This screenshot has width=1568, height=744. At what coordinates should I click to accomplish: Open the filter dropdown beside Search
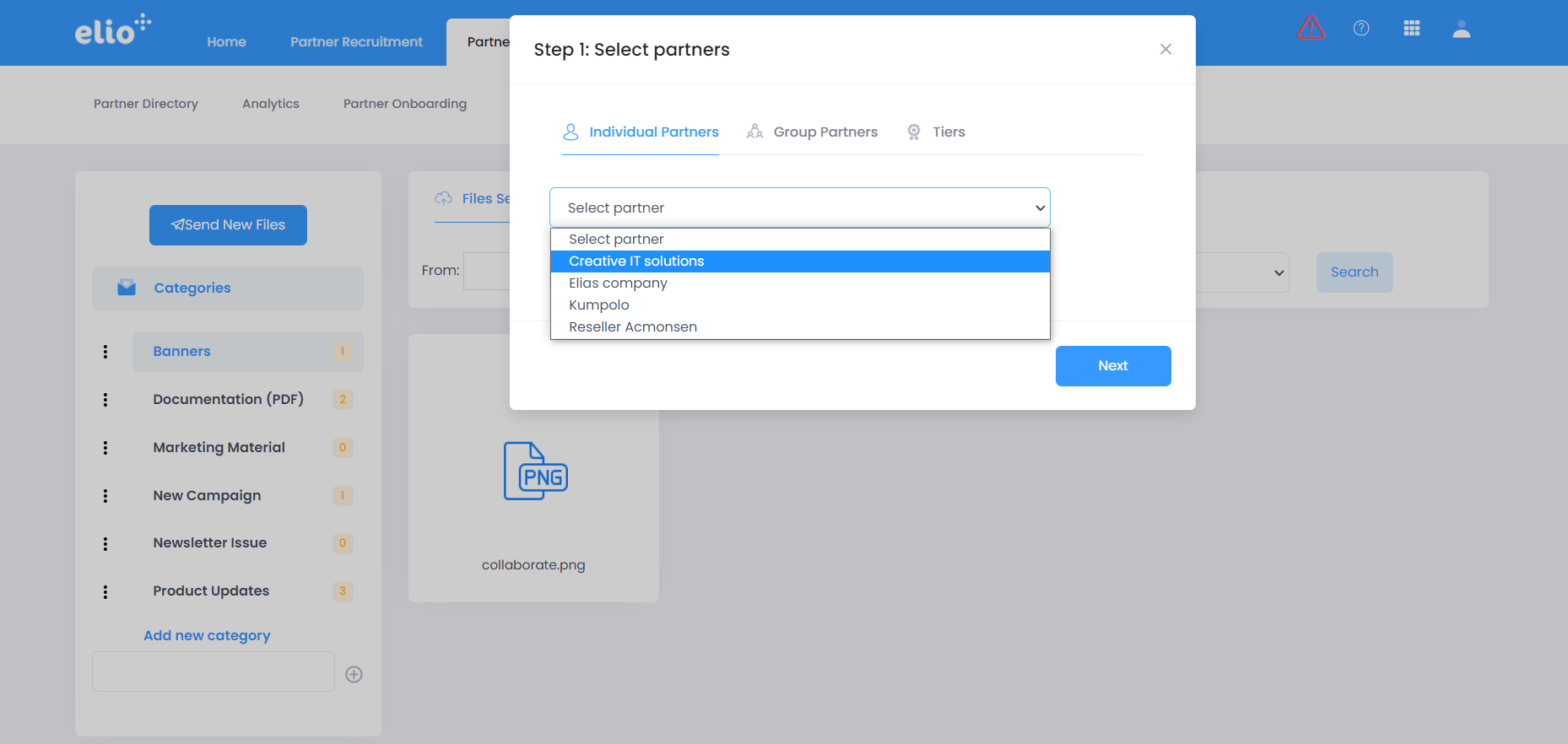(x=1242, y=272)
